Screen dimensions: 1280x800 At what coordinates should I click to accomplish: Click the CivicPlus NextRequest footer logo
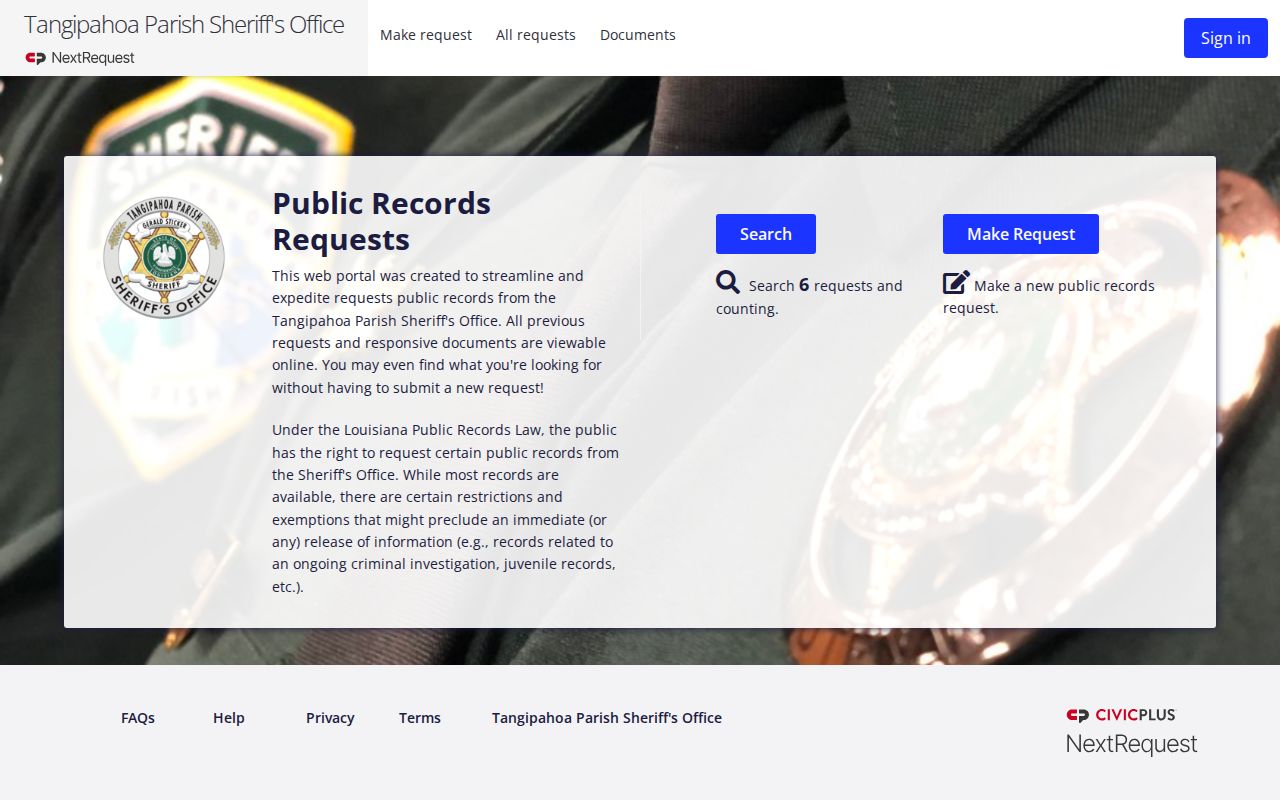click(x=1131, y=731)
